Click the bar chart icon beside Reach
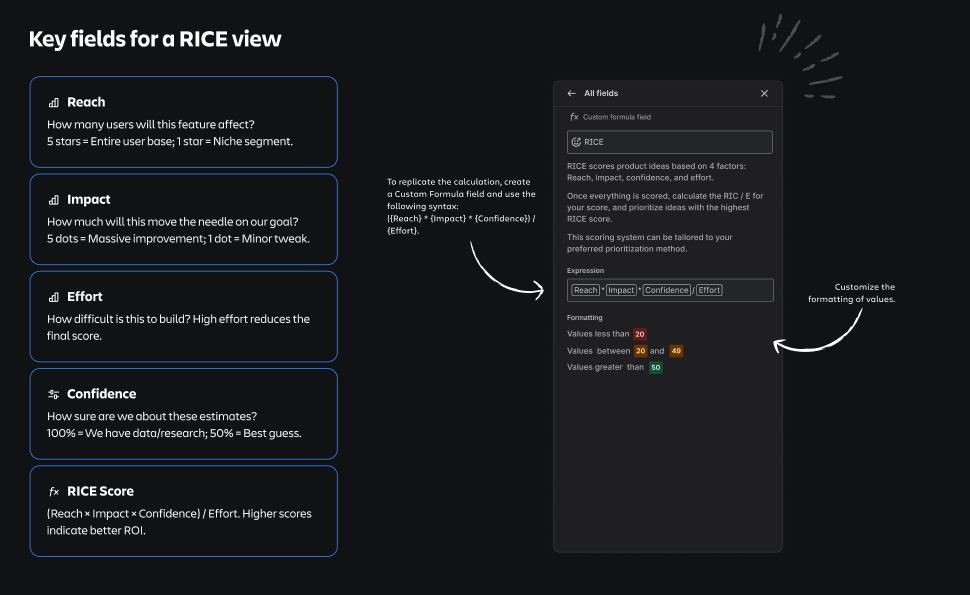The image size is (970, 595). tap(54, 103)
